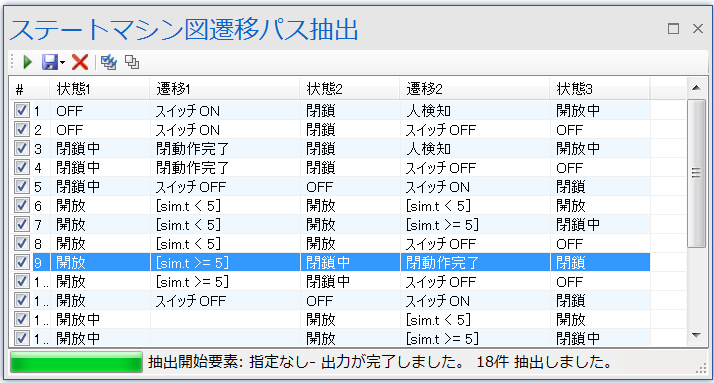Click the status bar corner grip
The height and width of the screenshot is (383, 714).
pyautogui.click(x=702, y=369)
